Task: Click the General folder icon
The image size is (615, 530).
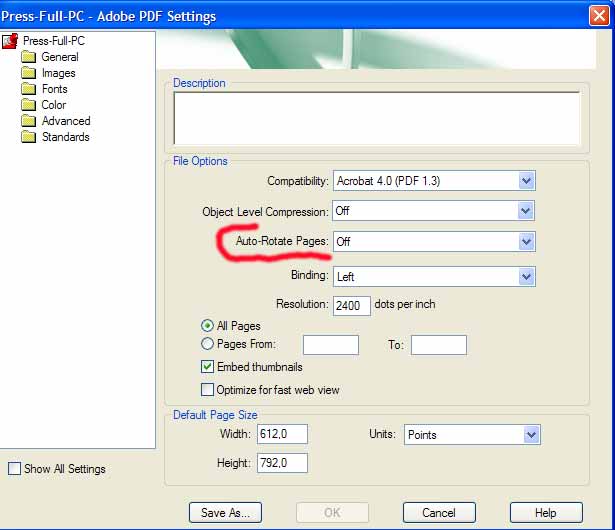Action: 29,57
